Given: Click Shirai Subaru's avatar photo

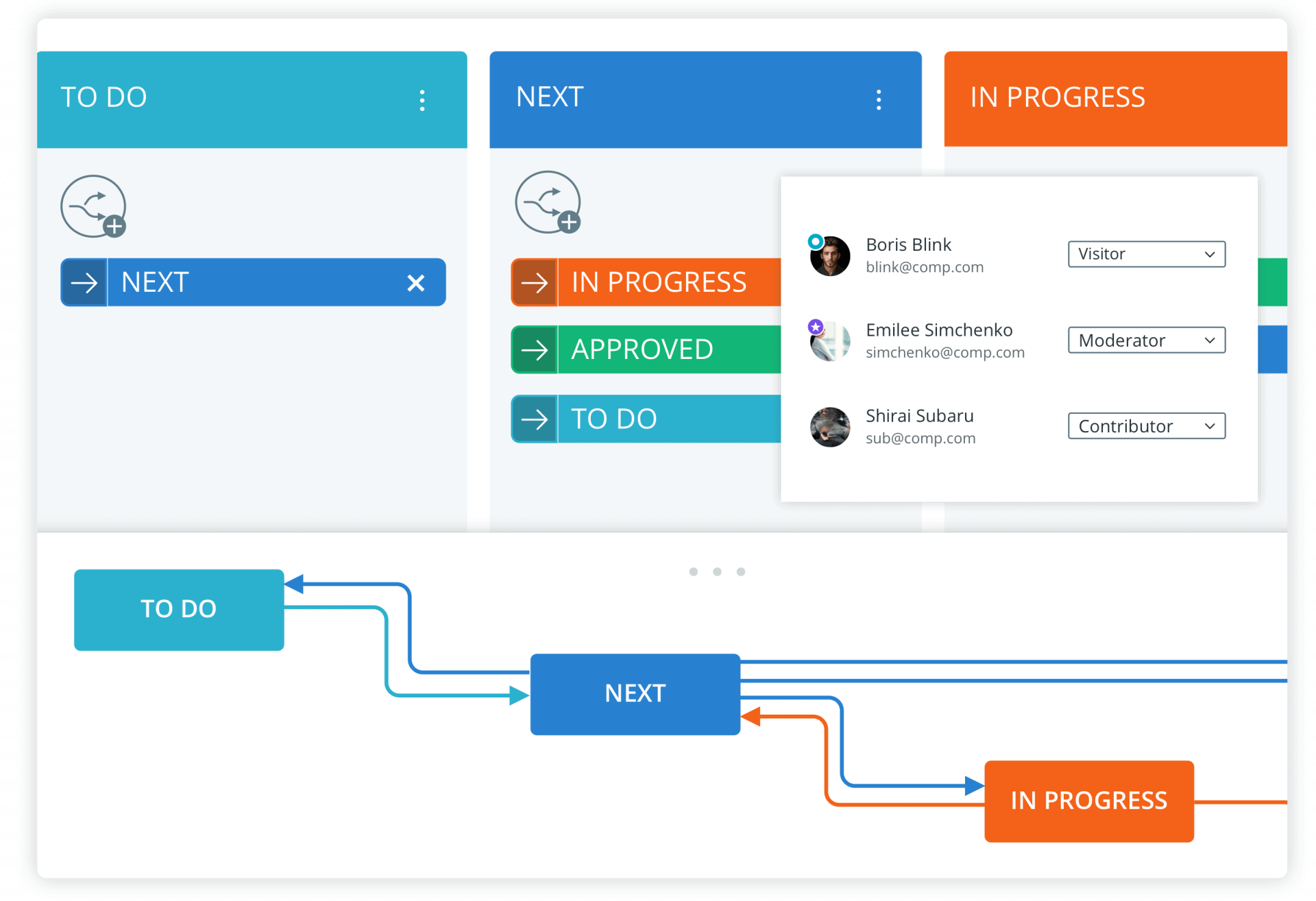Looking at the screenshot, I should click(830, 427).
